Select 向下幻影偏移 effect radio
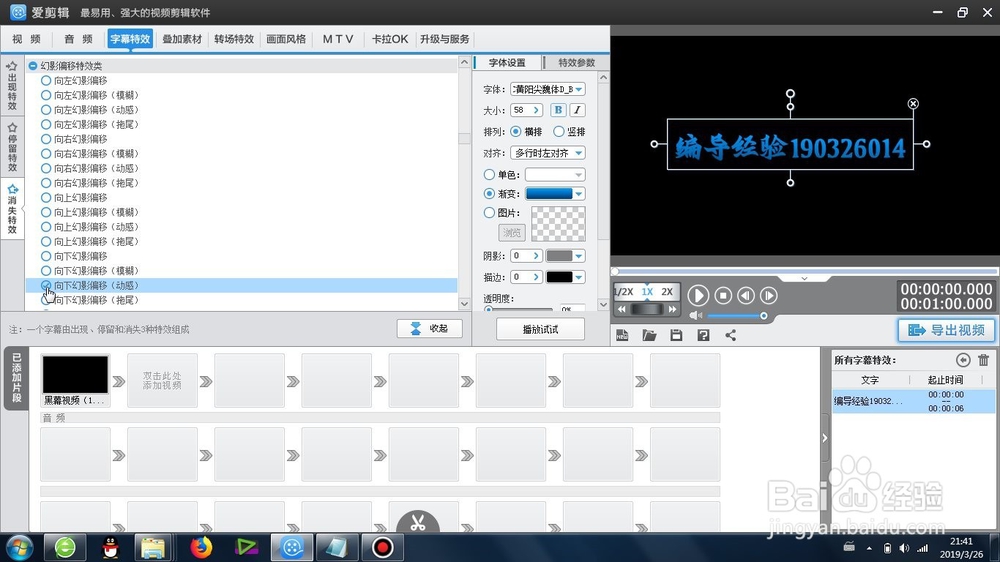 coord(46,256)
